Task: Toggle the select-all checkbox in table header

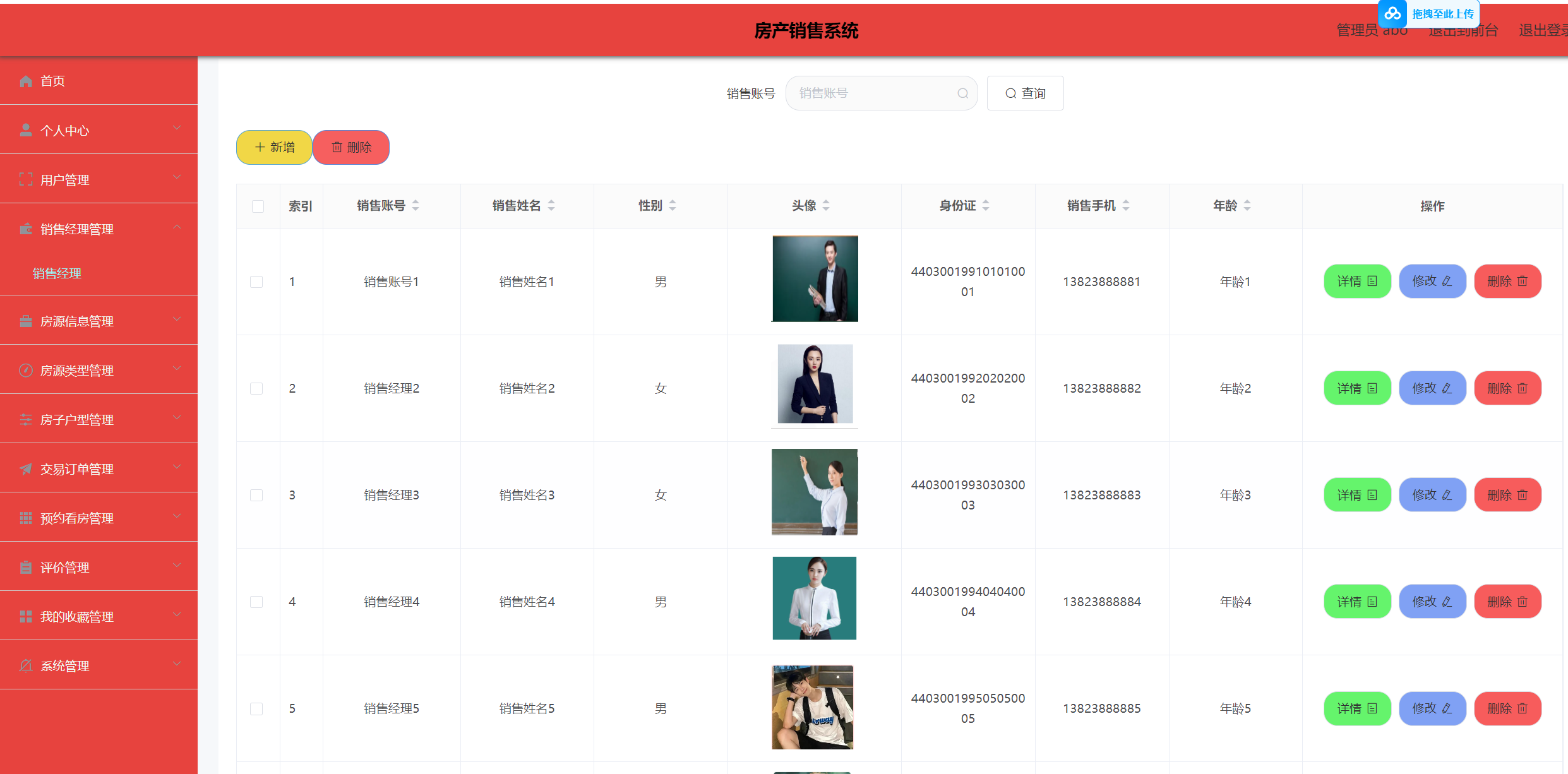Action: pyautogui.click(x=258, y=206)
